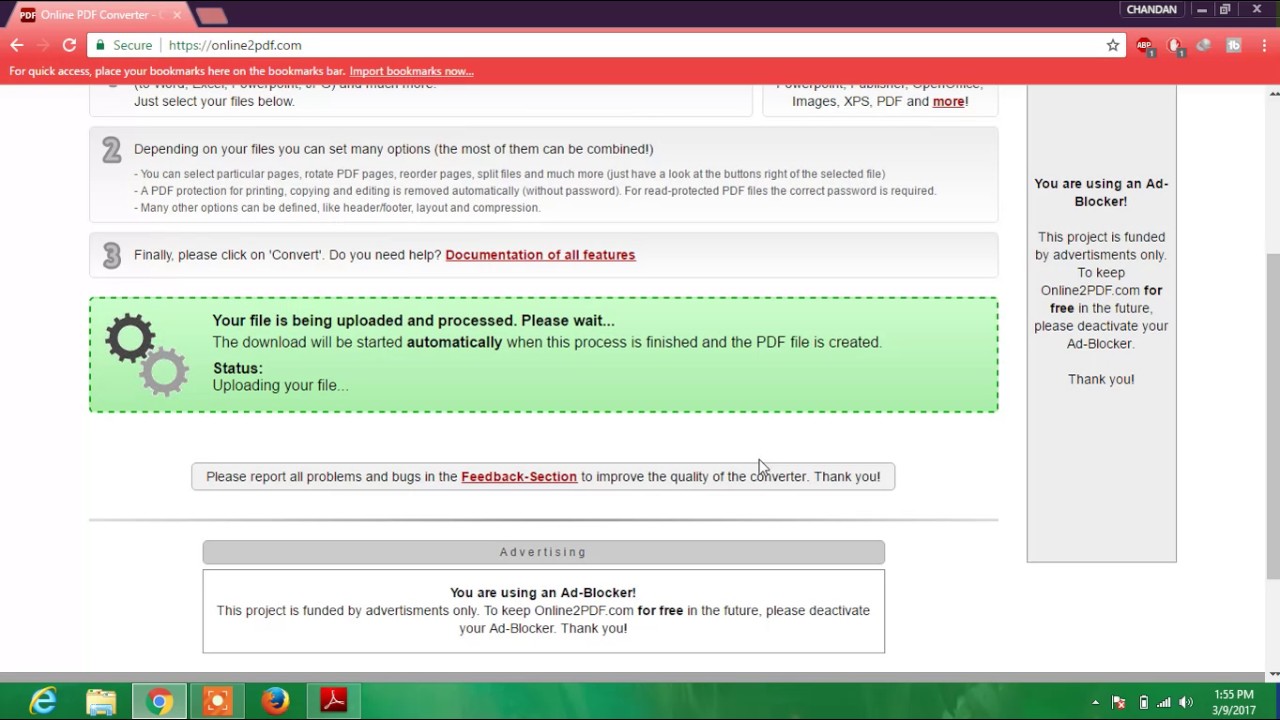Open the red hand blocker extension
Image resolution: width=1280 pixels, height=720 pixels.
[1175, 45]
